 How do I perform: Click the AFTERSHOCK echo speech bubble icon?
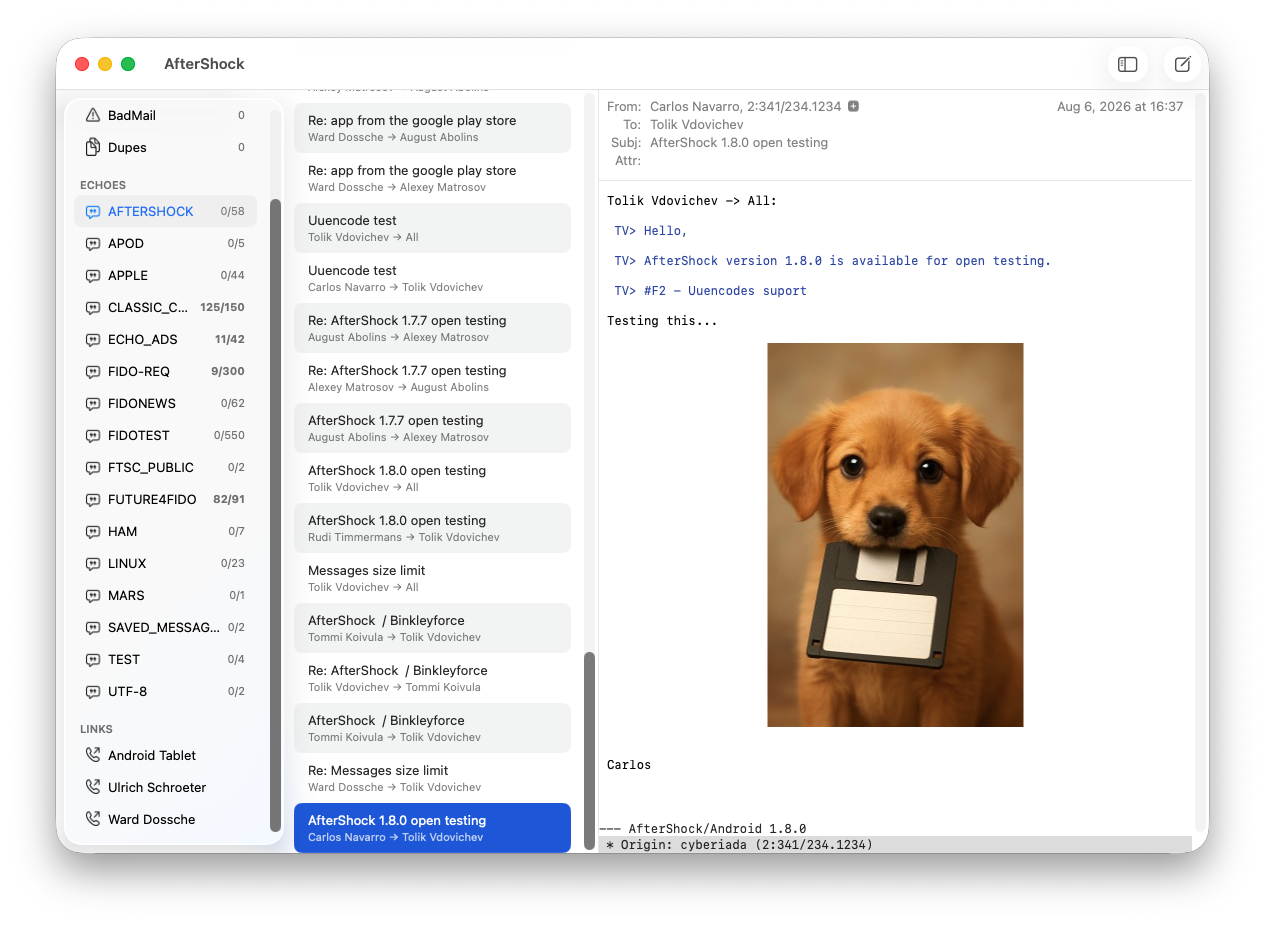coord(93,211)
